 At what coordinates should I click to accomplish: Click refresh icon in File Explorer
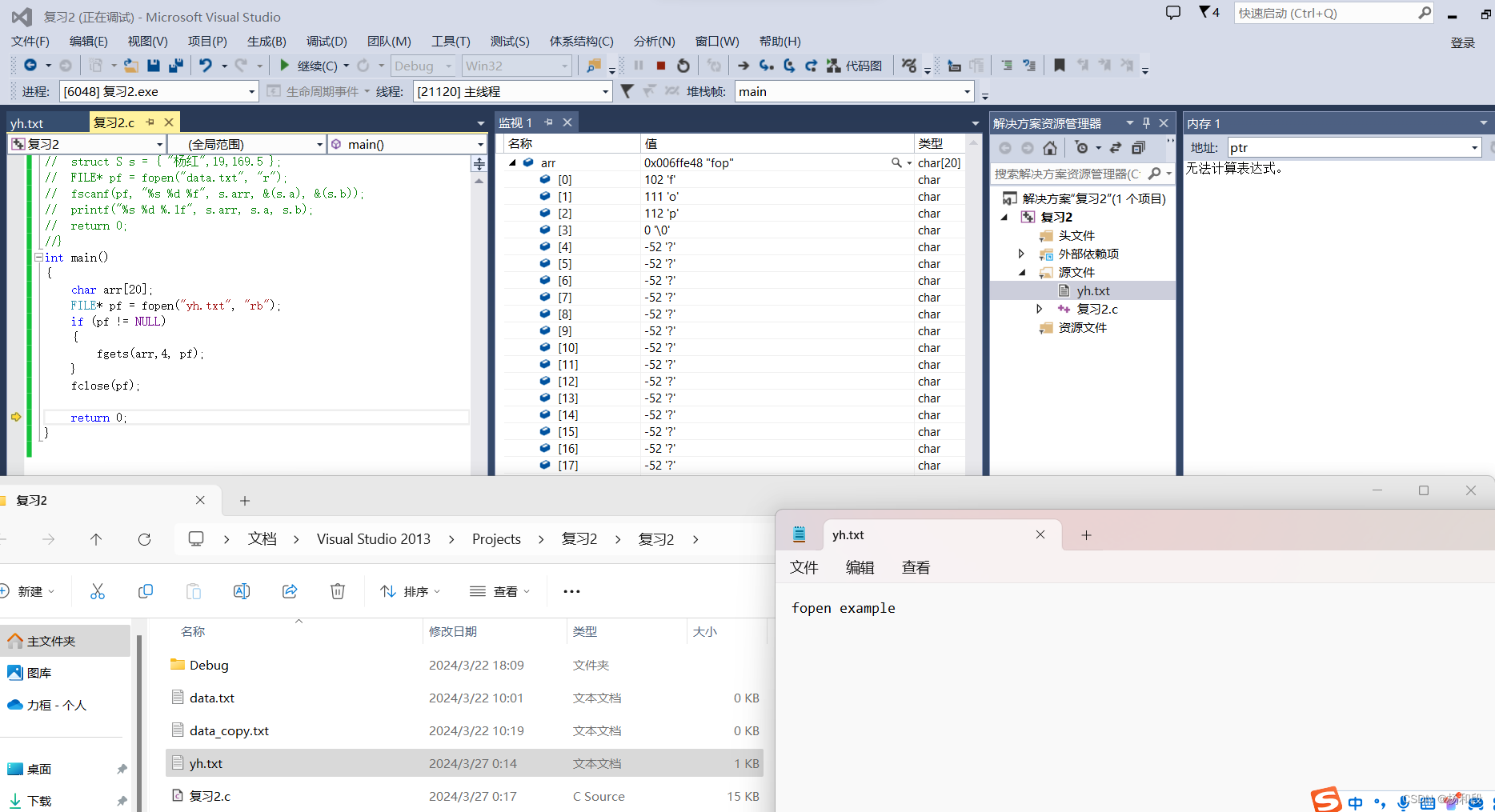[x=144, y=539]
